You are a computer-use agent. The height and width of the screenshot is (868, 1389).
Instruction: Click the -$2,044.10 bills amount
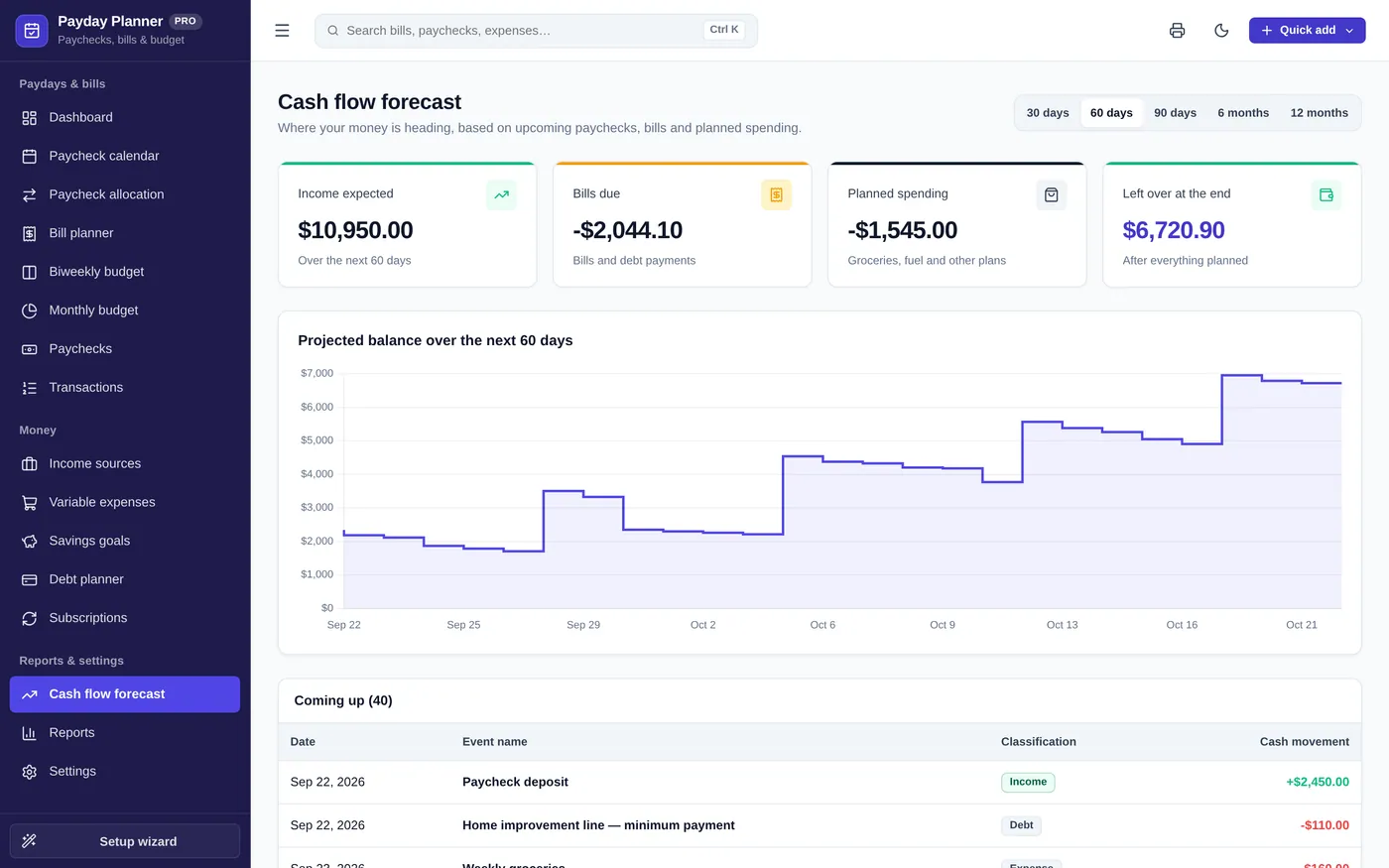pos(627,230)
